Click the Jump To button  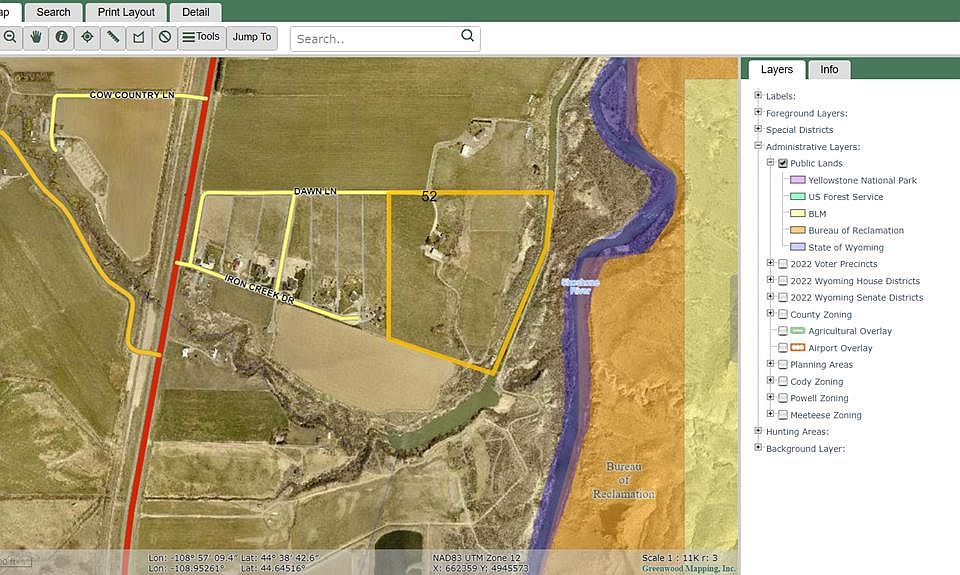pyautogui.click(x=252, y=37)
